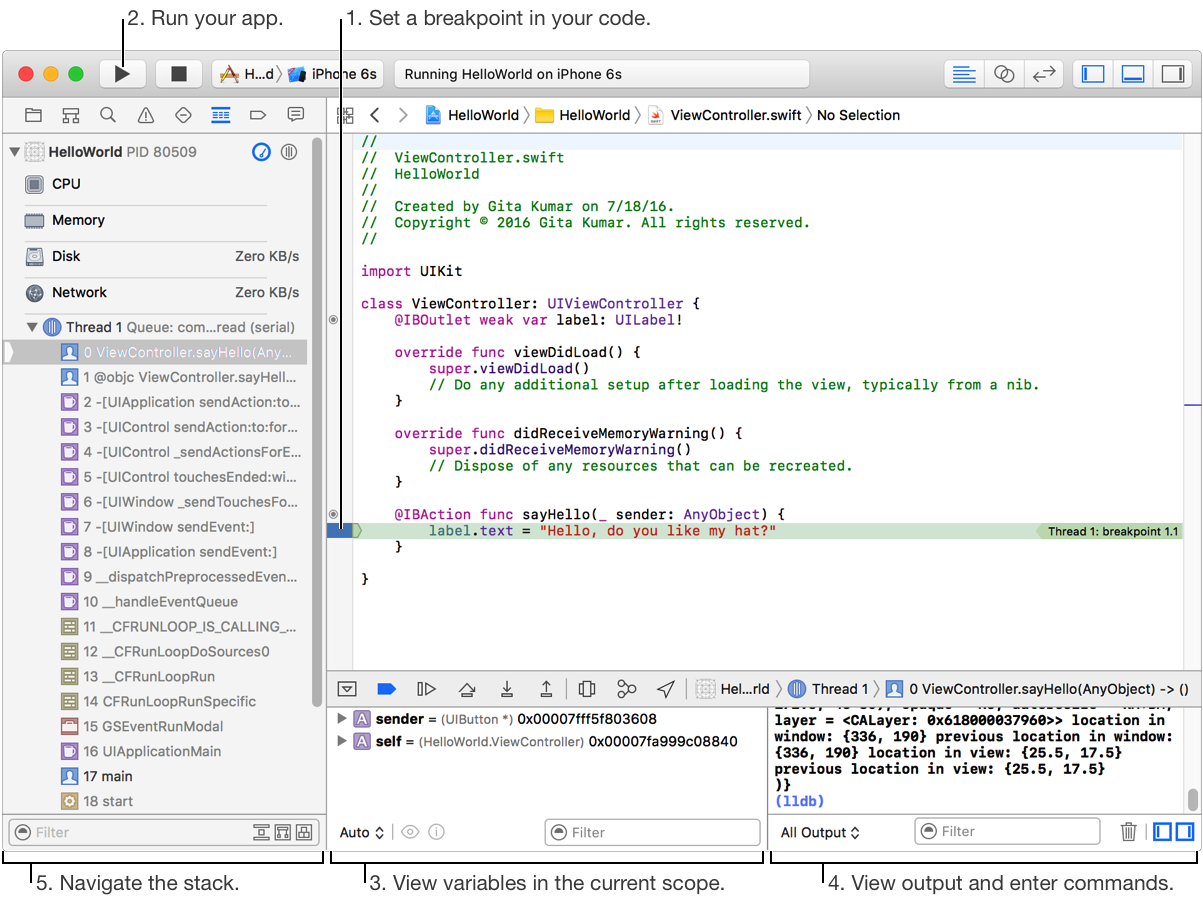Open the Issue navigator warning icon

[x=145, y=115]
